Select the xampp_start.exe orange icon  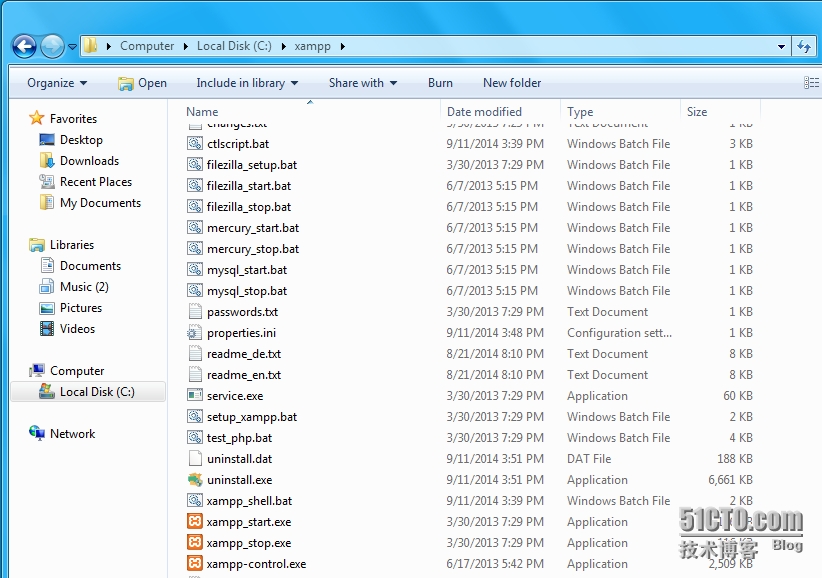195,521
